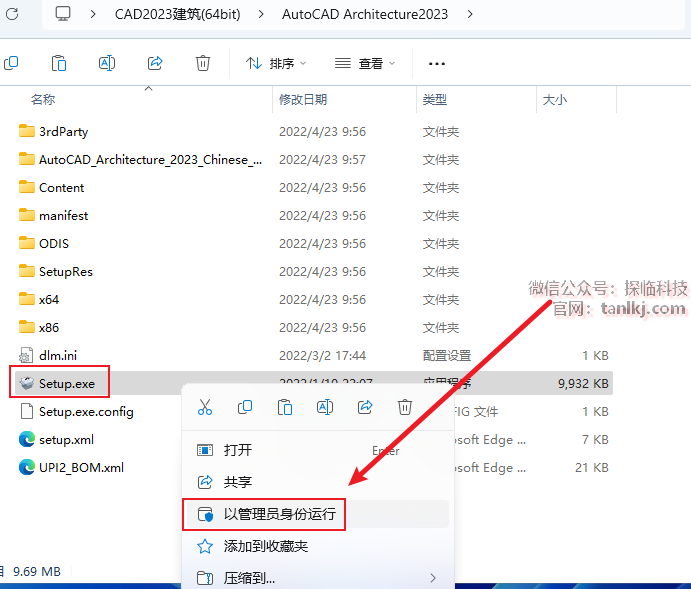Open the 查看 view dropdown
Image resolution: width=691 pixels, height=589 pixels.
[365, 63]
